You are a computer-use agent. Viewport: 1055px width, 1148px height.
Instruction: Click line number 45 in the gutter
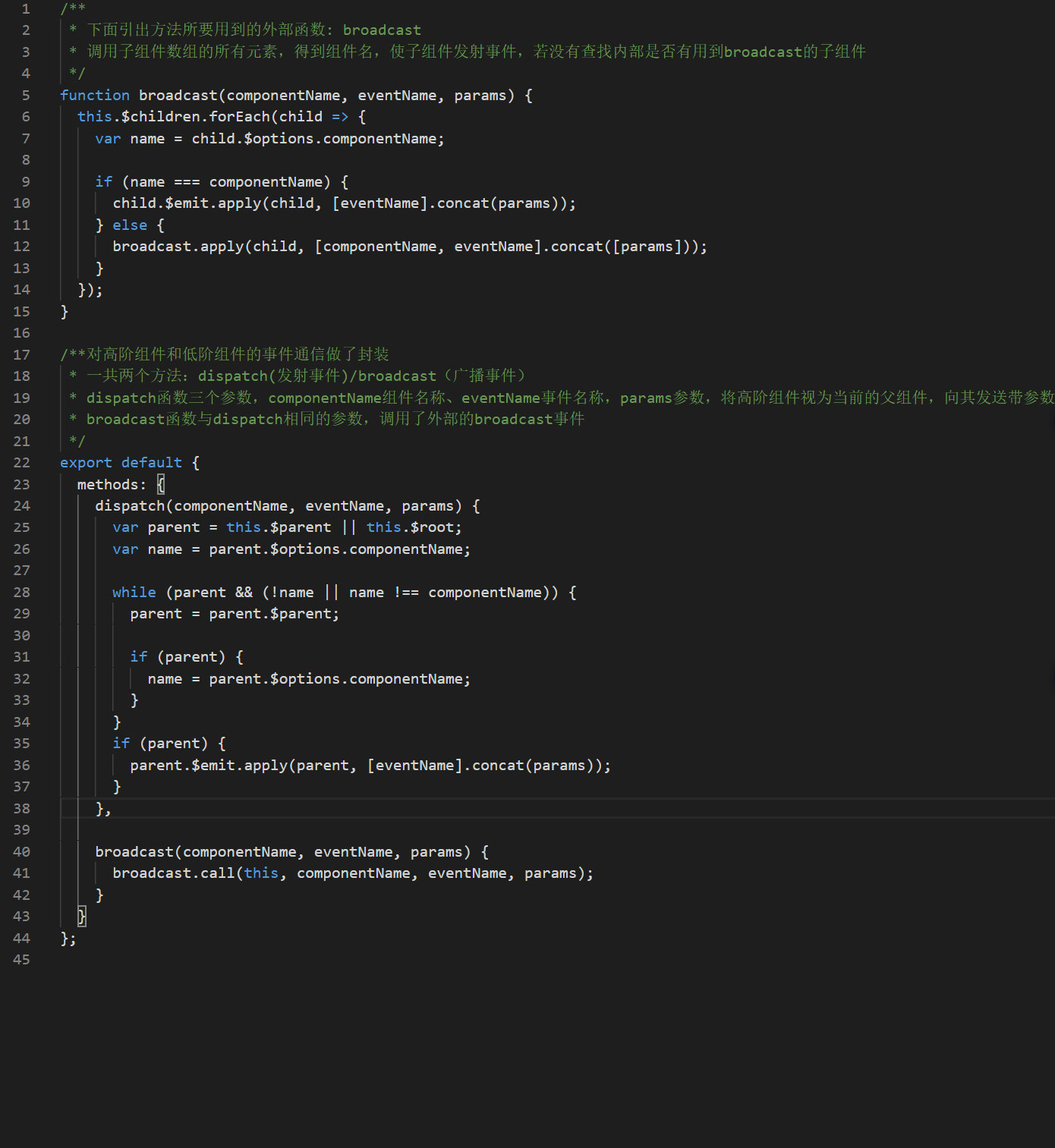(x=22, y=959)
